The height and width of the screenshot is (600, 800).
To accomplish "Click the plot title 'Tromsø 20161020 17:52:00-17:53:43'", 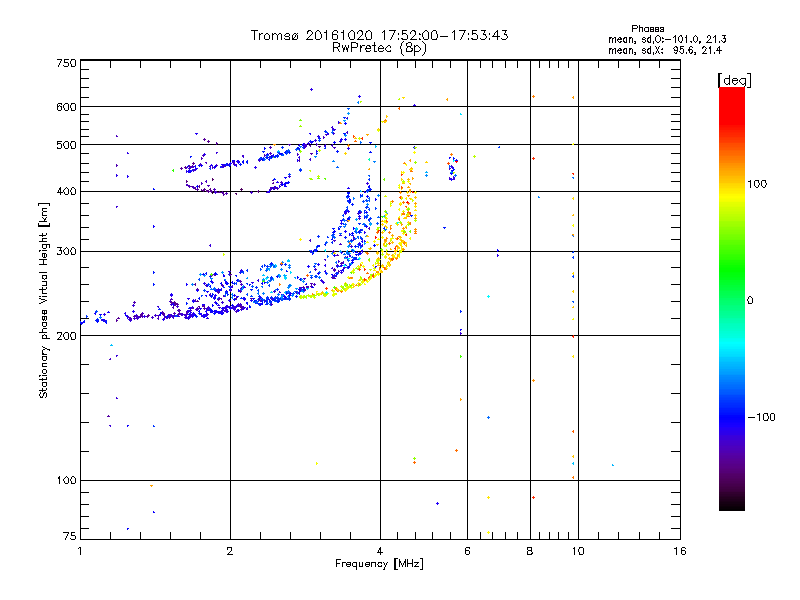I will tap(379, 35).
